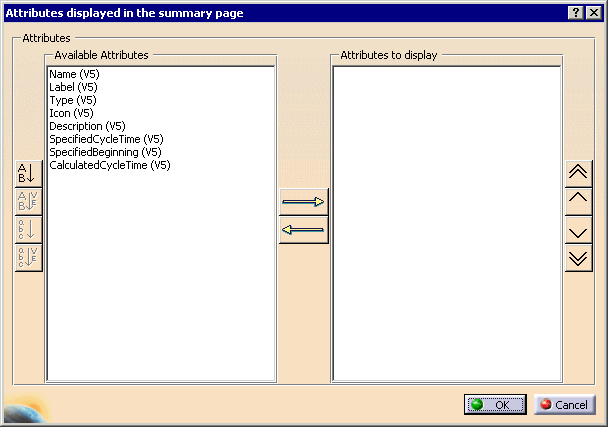Highlight SpecifiedCycleTime (V5) in the list

click(x=105, y=140)
